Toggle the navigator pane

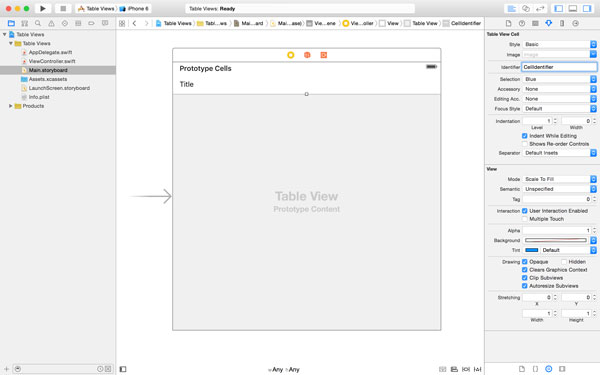(x=559, y=8)
